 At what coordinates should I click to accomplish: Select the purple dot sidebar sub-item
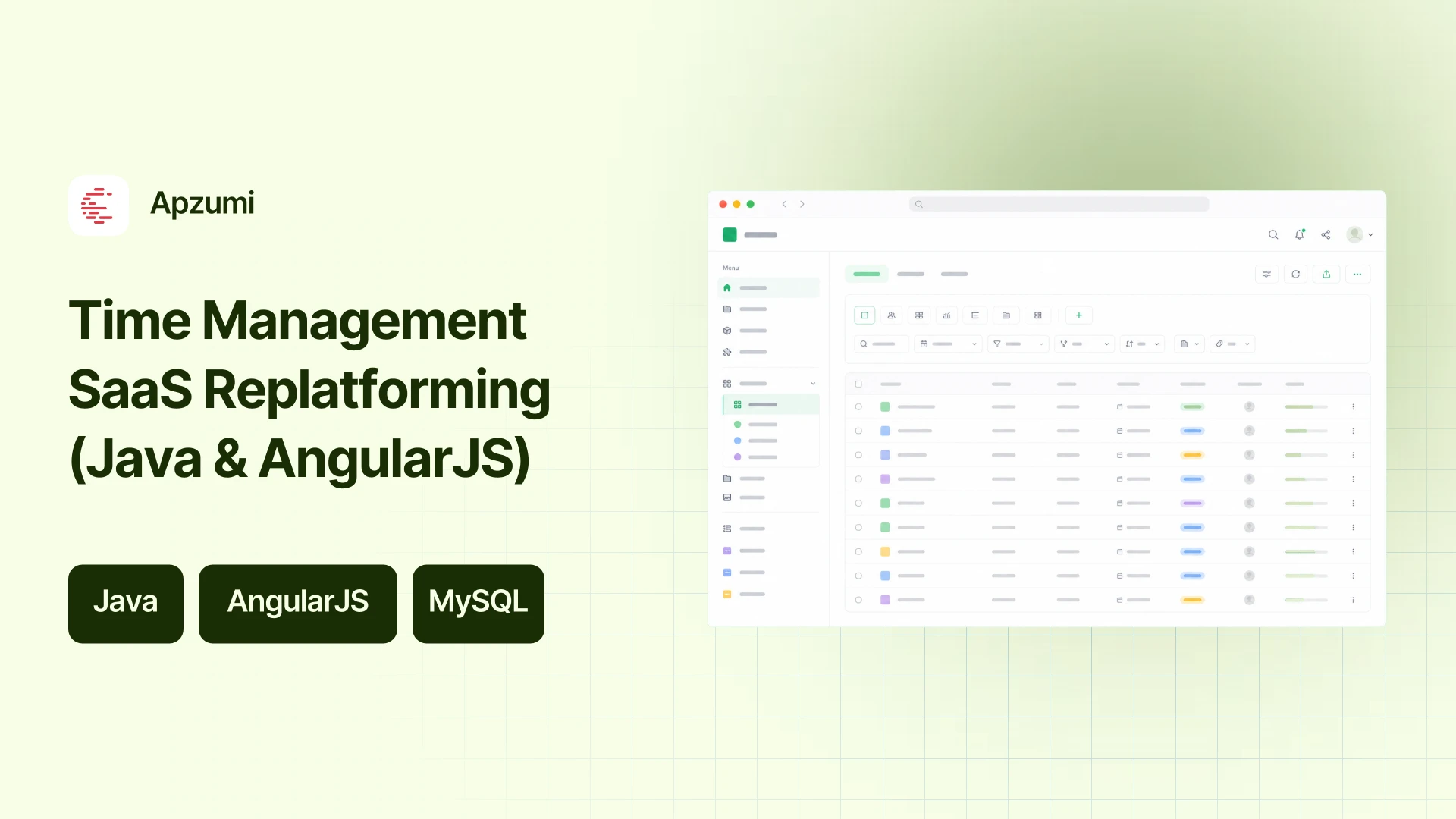[x=755, y=457]
